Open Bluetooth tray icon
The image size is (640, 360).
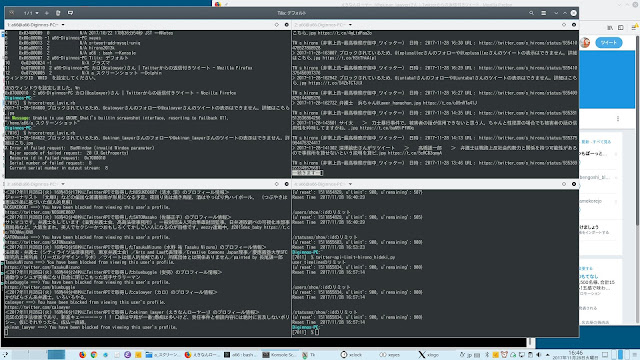[x=487, y=355]
